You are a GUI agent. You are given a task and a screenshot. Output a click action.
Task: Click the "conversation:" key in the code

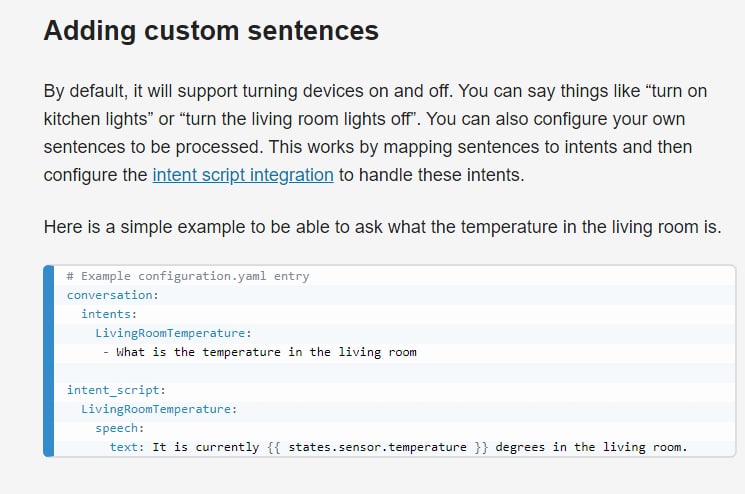pos(112,295)
